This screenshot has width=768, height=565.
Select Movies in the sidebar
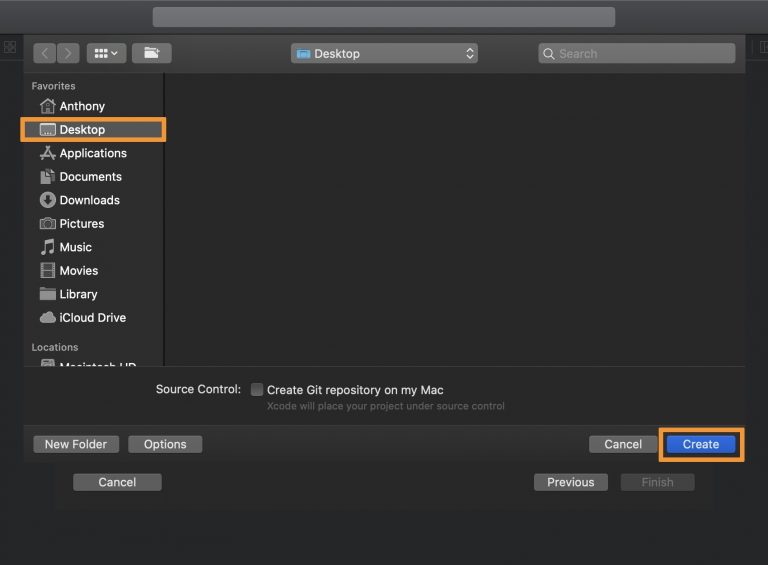click(x=93, y=271)
